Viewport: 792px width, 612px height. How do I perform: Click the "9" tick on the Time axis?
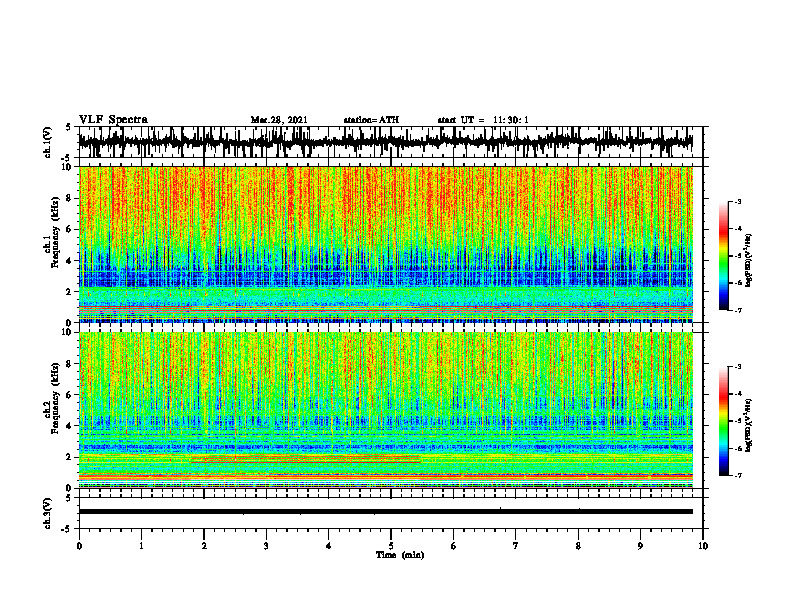coord(640,546)
